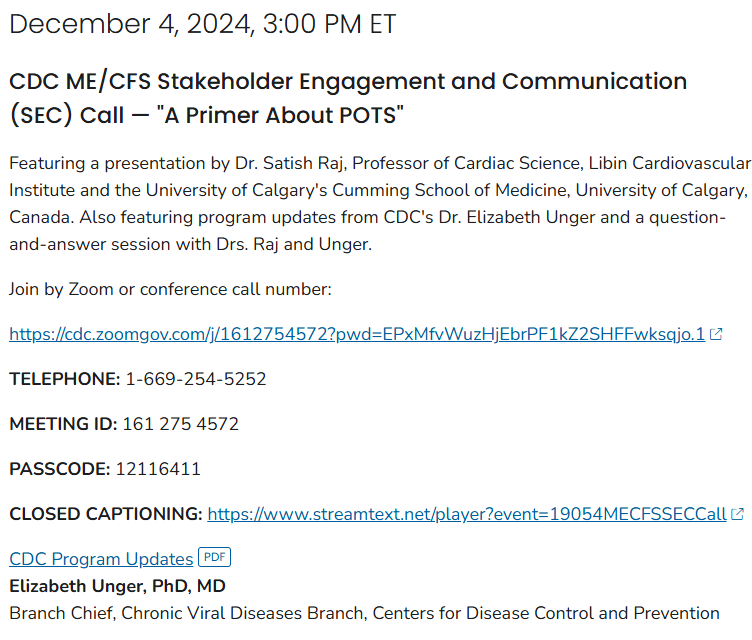Click the CDC ME/CFS Stakeholder Engagement heading

347,81
